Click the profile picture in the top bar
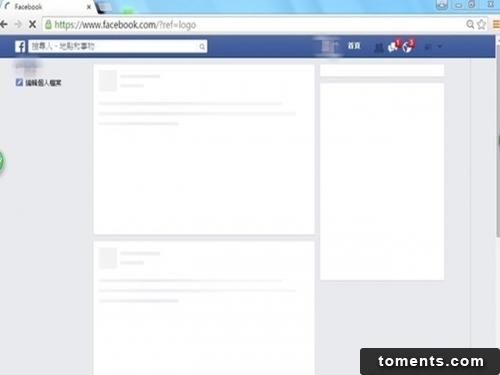The height and width of the screenshot is (375, 500). click(328, 46)
